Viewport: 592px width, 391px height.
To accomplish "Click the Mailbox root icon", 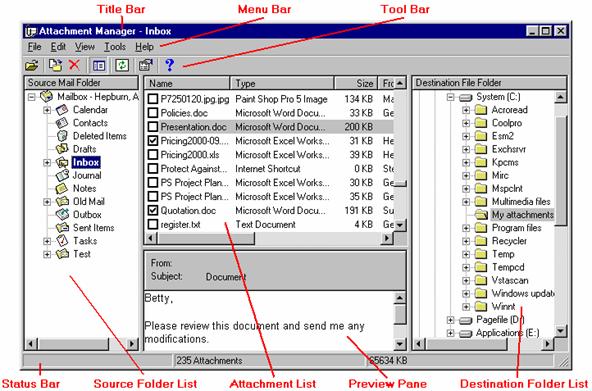I will click(47, 97).
